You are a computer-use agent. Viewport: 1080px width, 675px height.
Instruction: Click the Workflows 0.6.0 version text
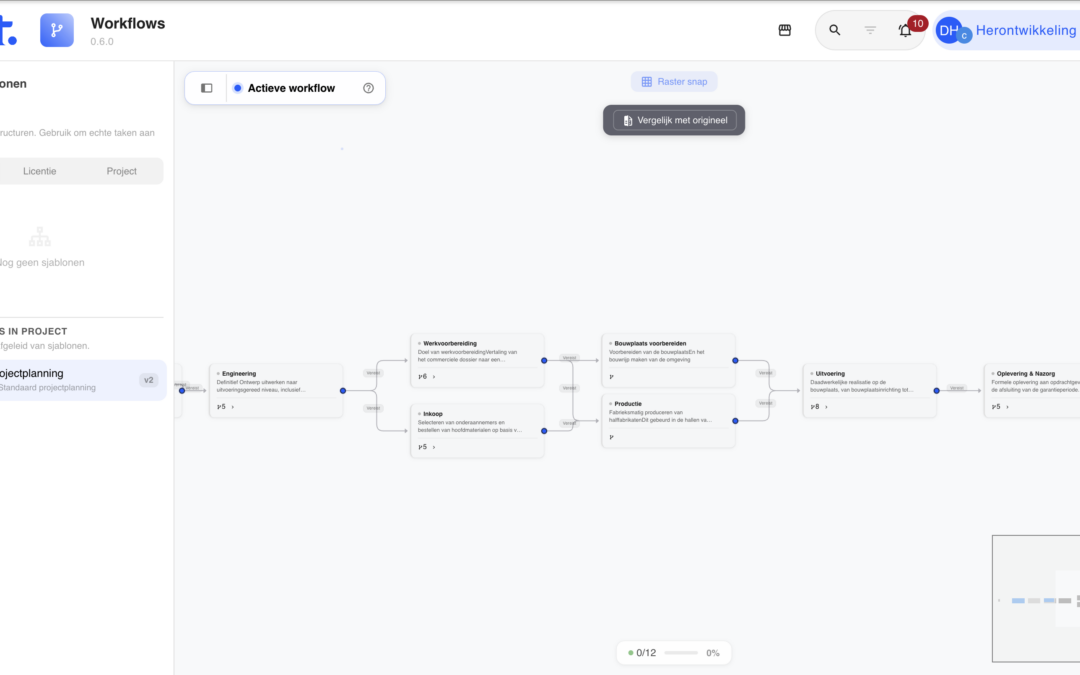click(102, 41)
